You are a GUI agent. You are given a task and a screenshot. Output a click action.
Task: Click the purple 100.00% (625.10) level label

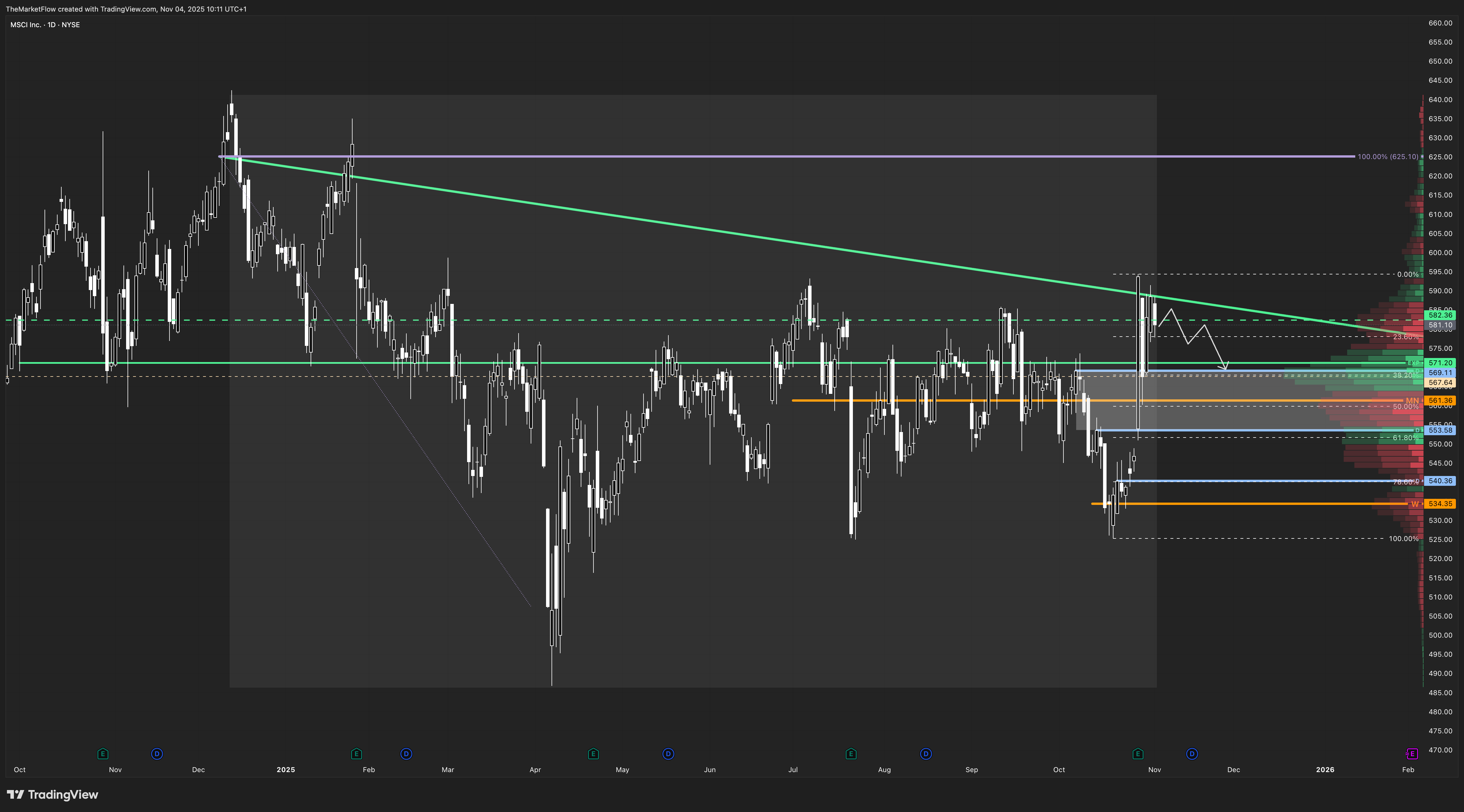[x=1387, y=156]
